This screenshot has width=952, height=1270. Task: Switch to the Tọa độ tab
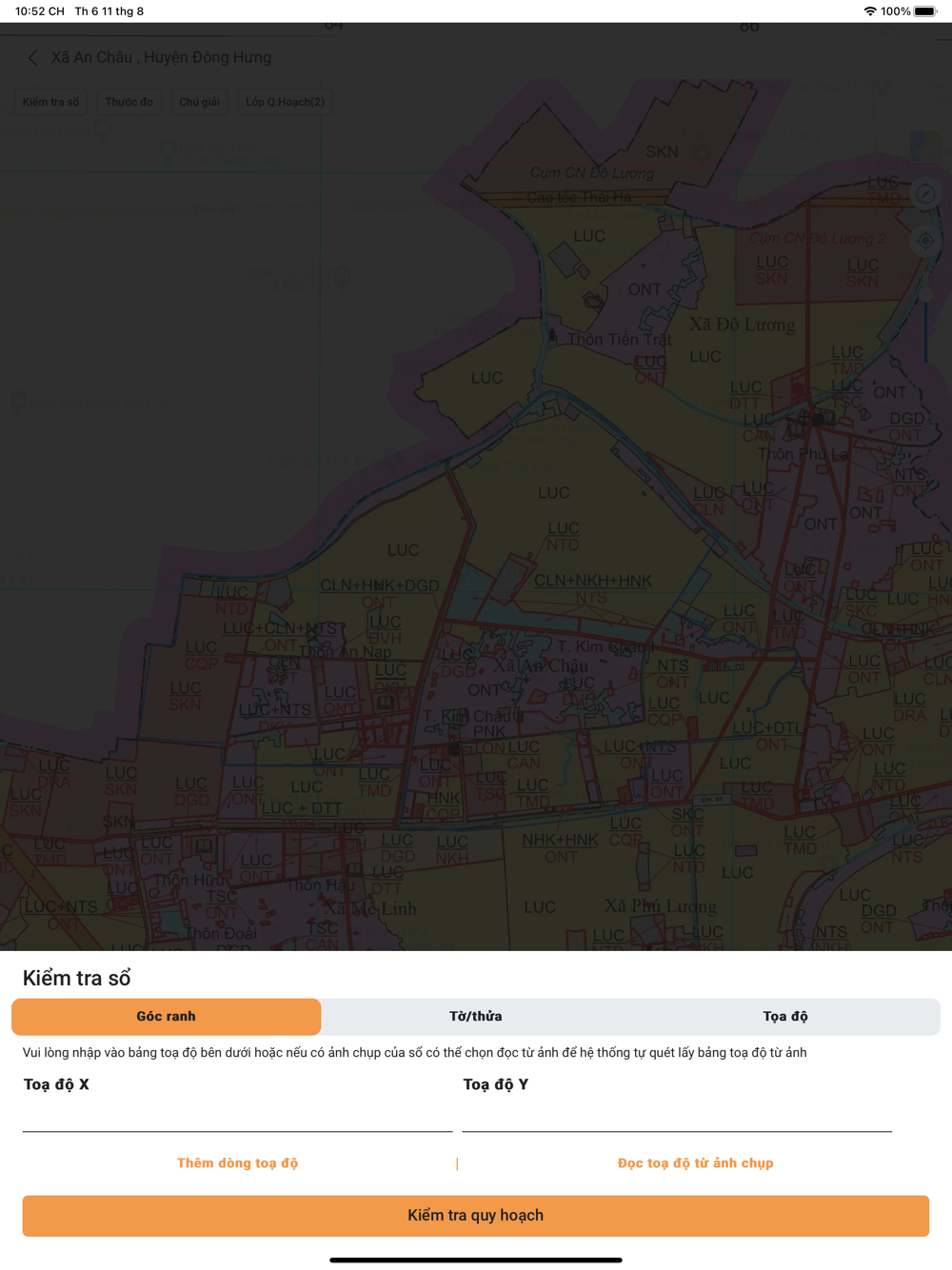click(x=785, y=1017)
